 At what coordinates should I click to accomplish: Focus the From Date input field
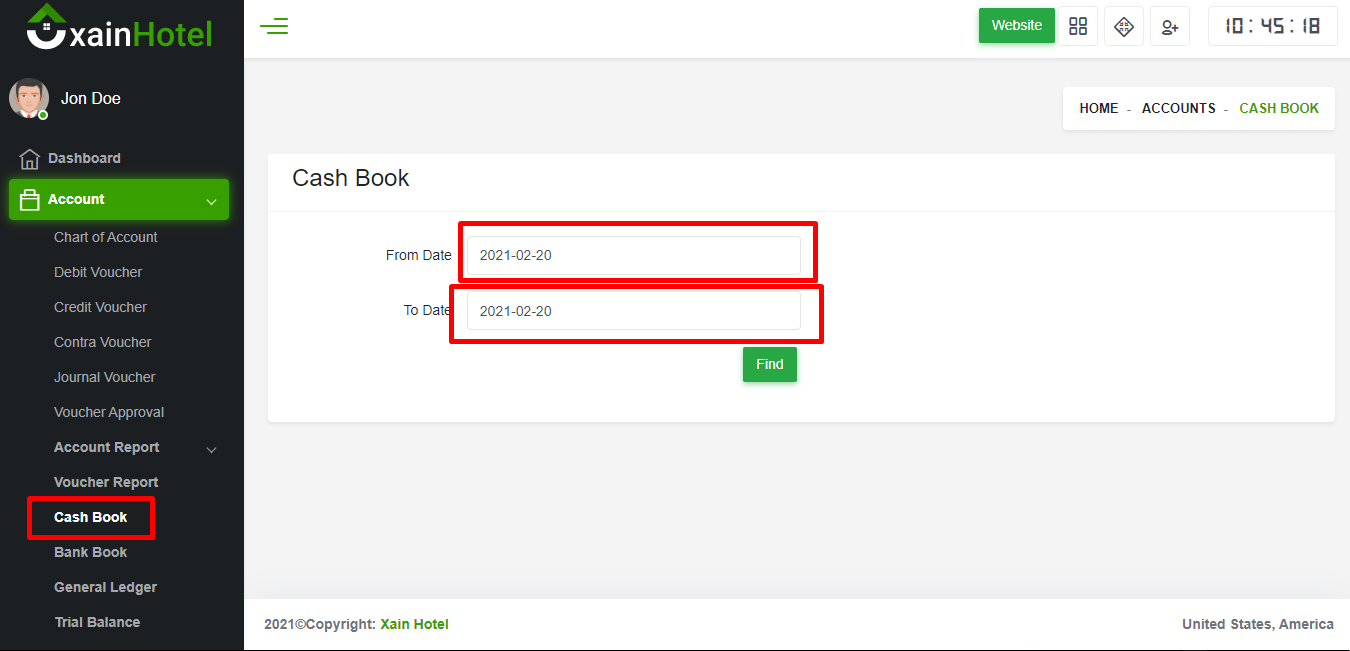pyautogui.click(x=633, y=256)
